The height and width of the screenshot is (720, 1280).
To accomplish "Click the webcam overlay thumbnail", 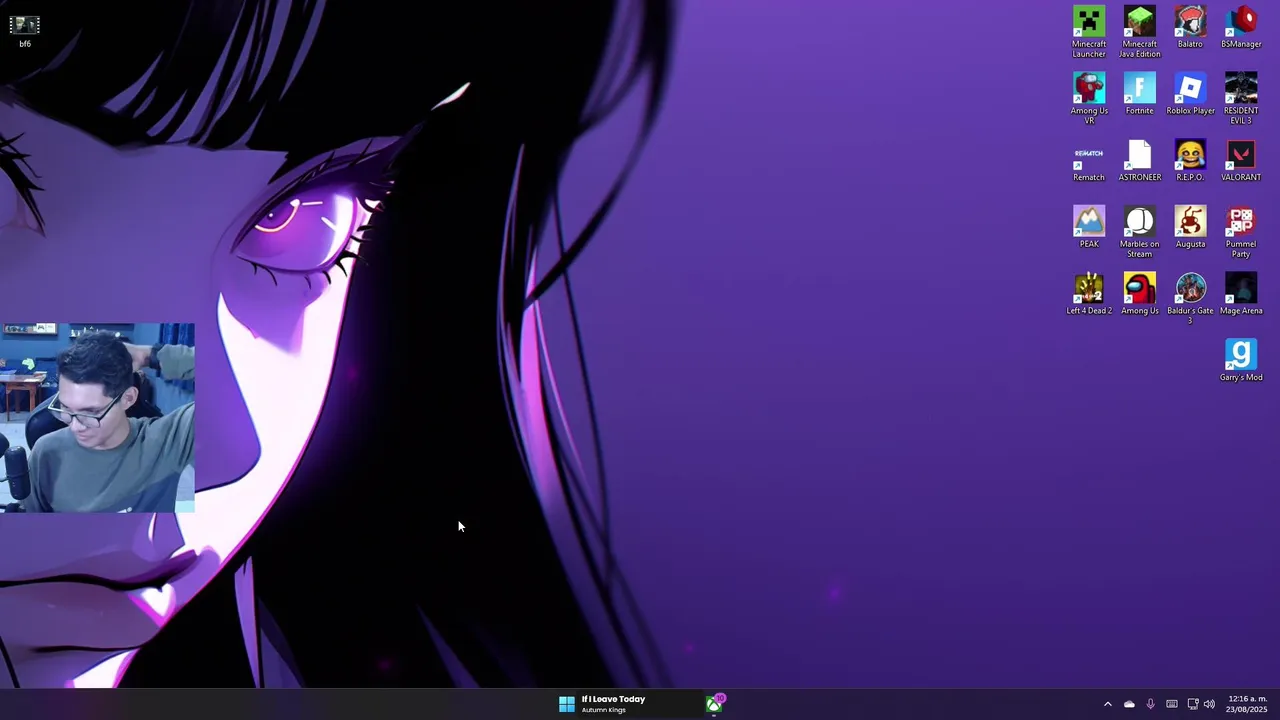I will coord(97,417).
